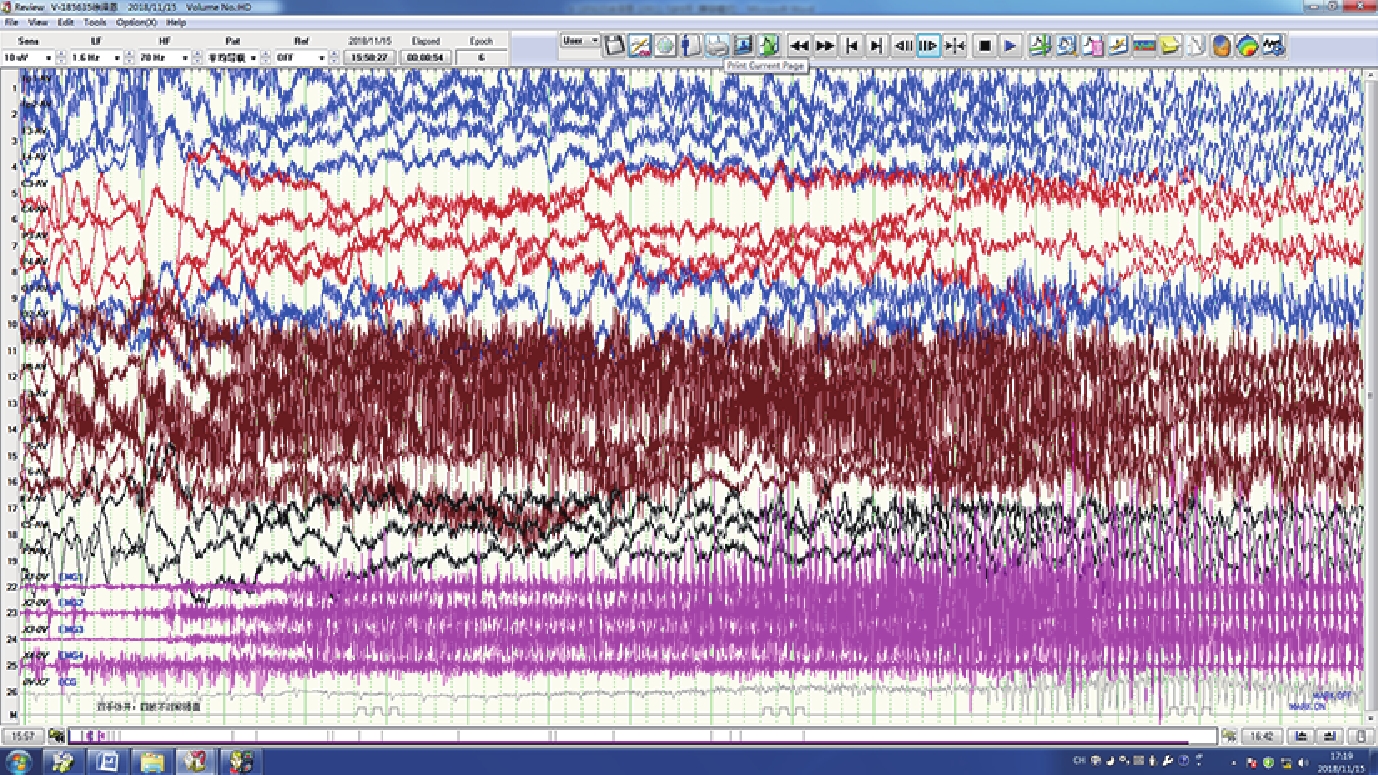This screenshot has width=1378, height=775.
Task: Click the recording timeline bar at bottom
Action: click(650, 736)
